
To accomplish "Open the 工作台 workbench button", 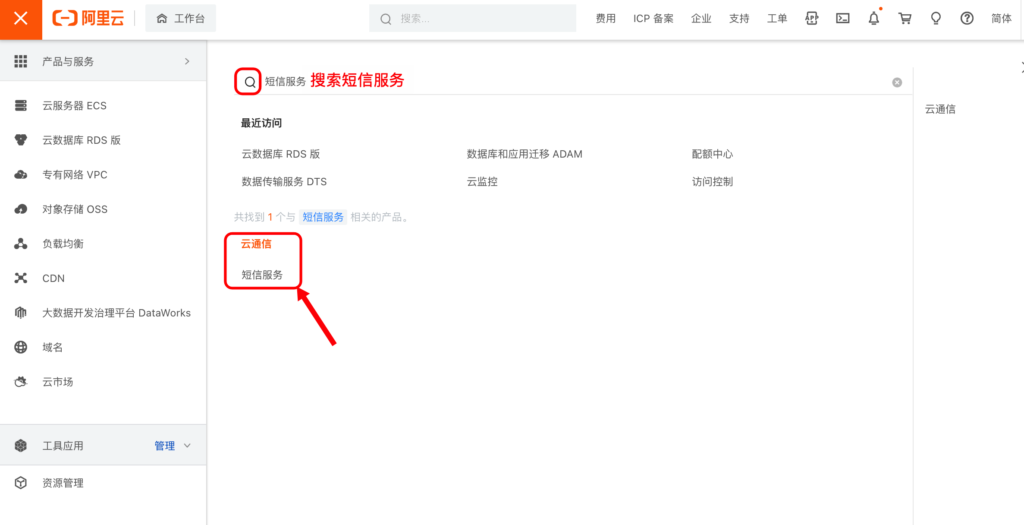I will (x=180, y=19).
